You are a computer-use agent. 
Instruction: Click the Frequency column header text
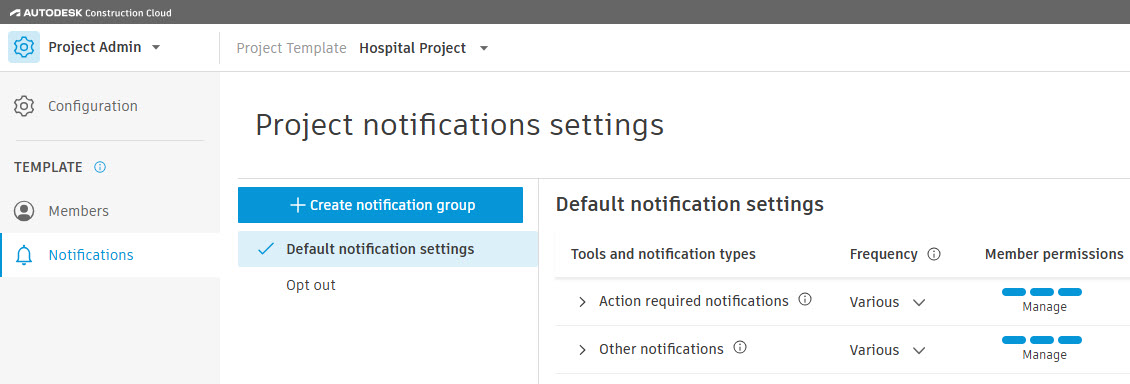coord(884,254)
